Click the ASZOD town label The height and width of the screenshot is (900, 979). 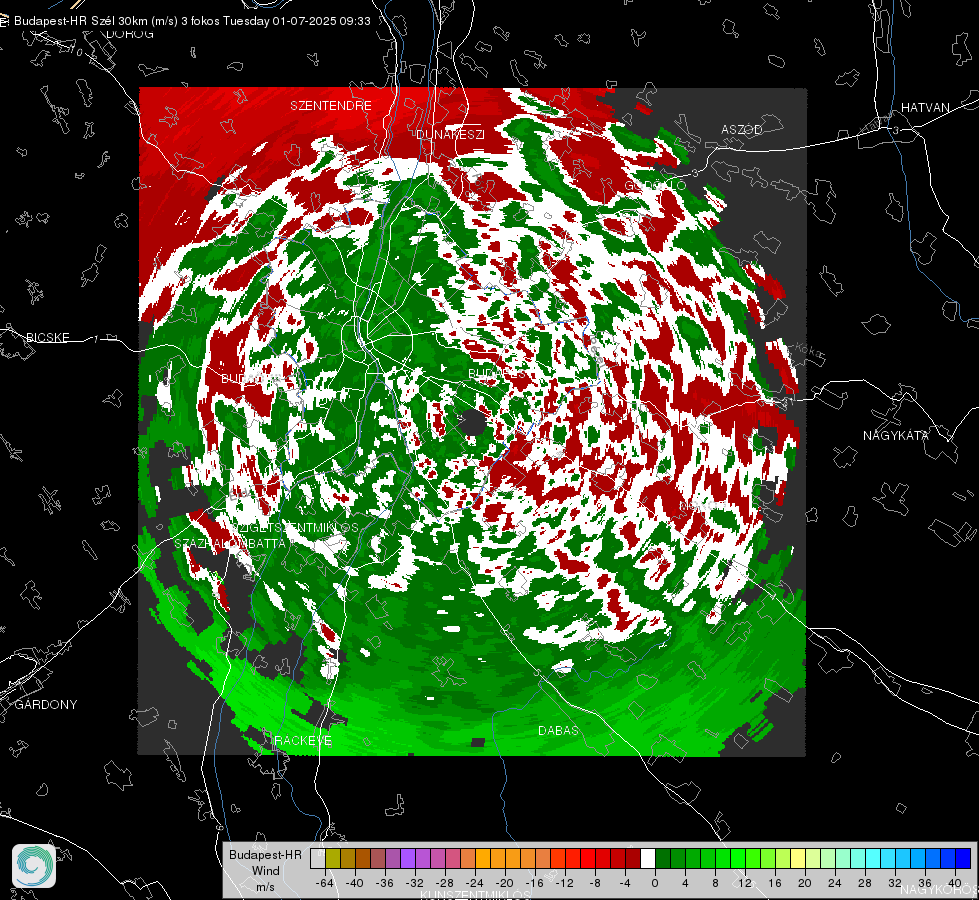point(742,129)
